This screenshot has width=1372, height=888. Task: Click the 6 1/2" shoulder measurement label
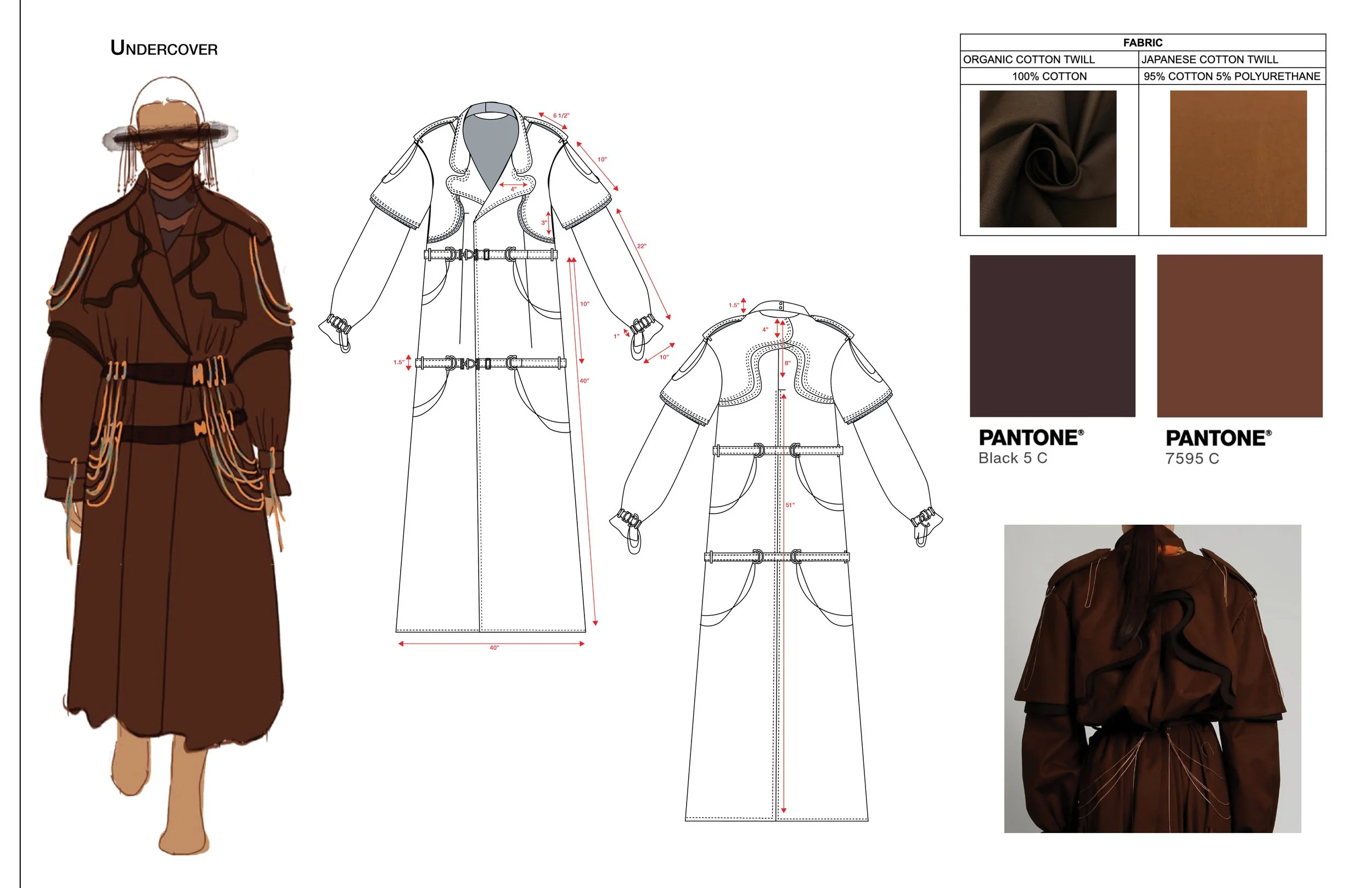561,116
